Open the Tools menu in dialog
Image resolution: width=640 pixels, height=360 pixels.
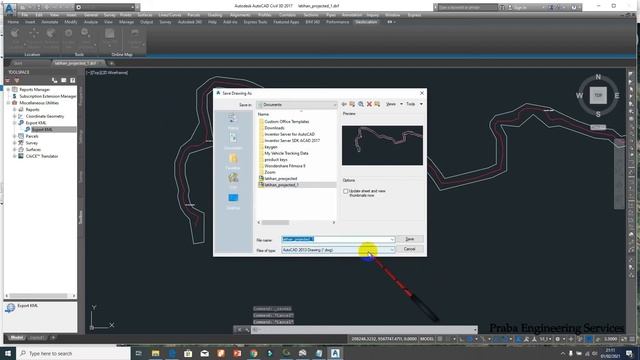pyautogui.click(x=411, y=104)
